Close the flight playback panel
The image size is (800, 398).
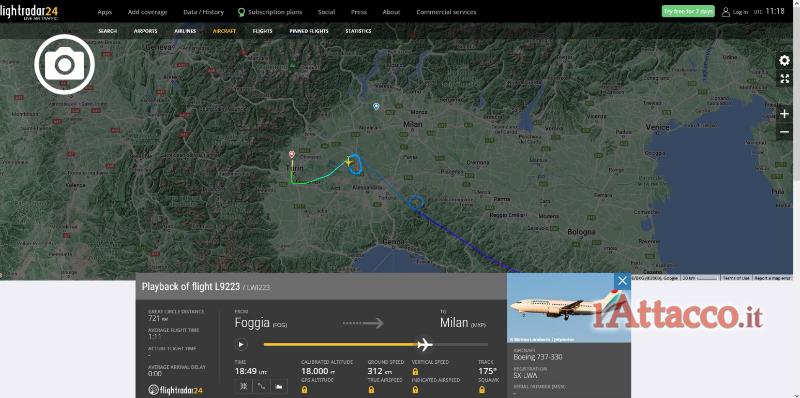click(x=622, y=281)
